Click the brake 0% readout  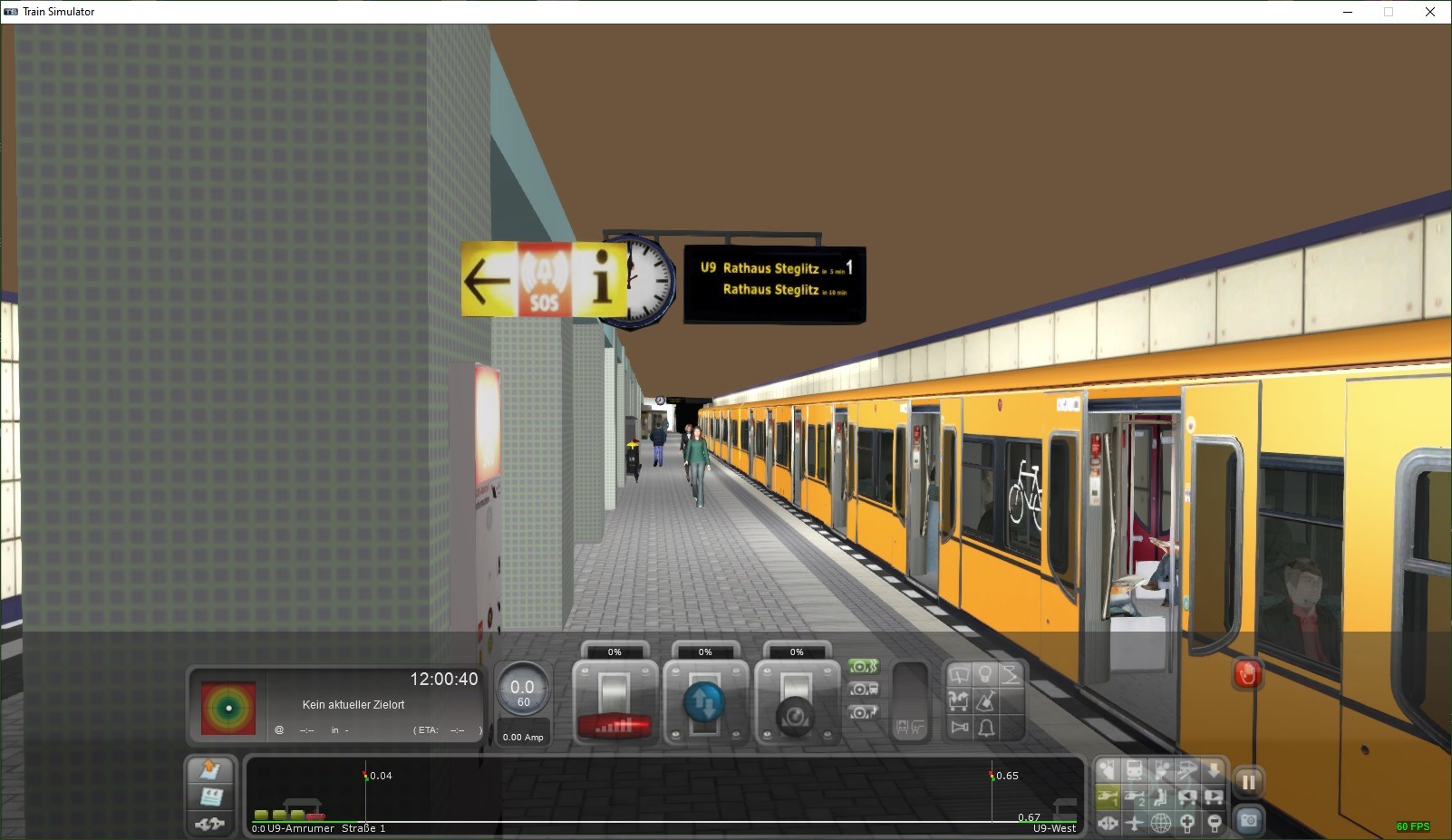coord(796,652)
